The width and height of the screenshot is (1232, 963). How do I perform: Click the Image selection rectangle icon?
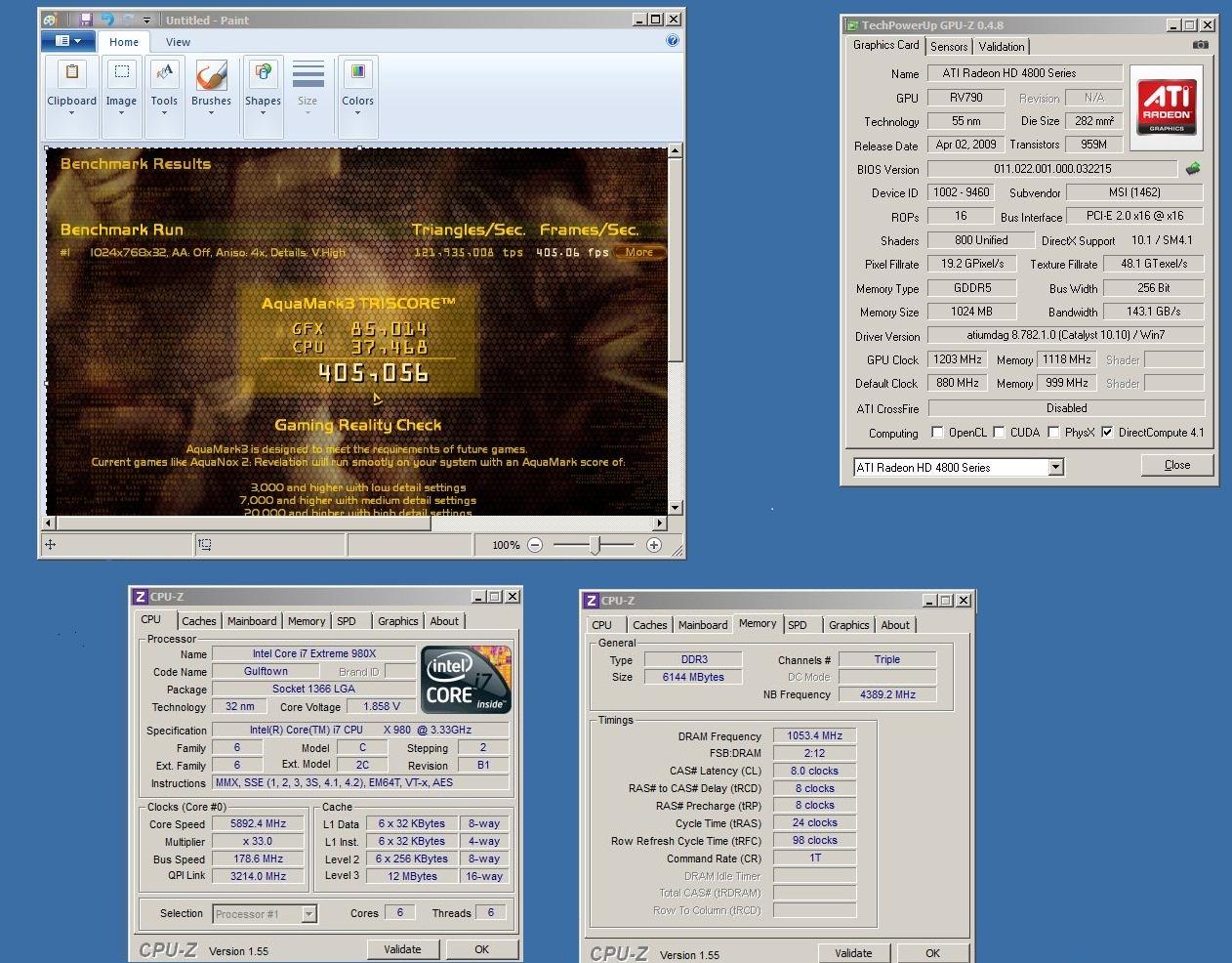coord(121,73)
